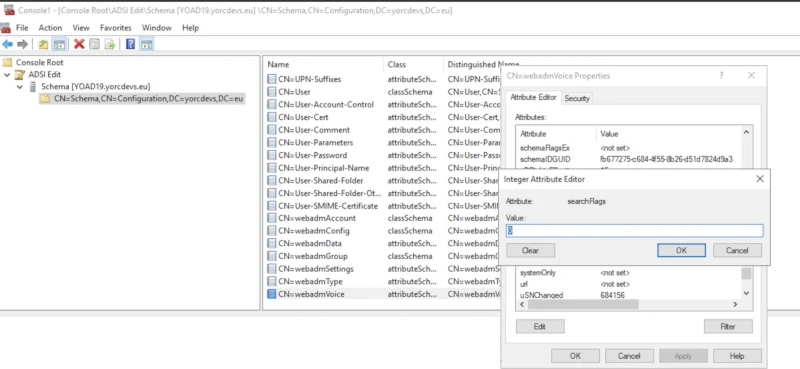800x369 pixels.
Task: Click the Attribute column header in Properties
Action: tap(533, 134)
